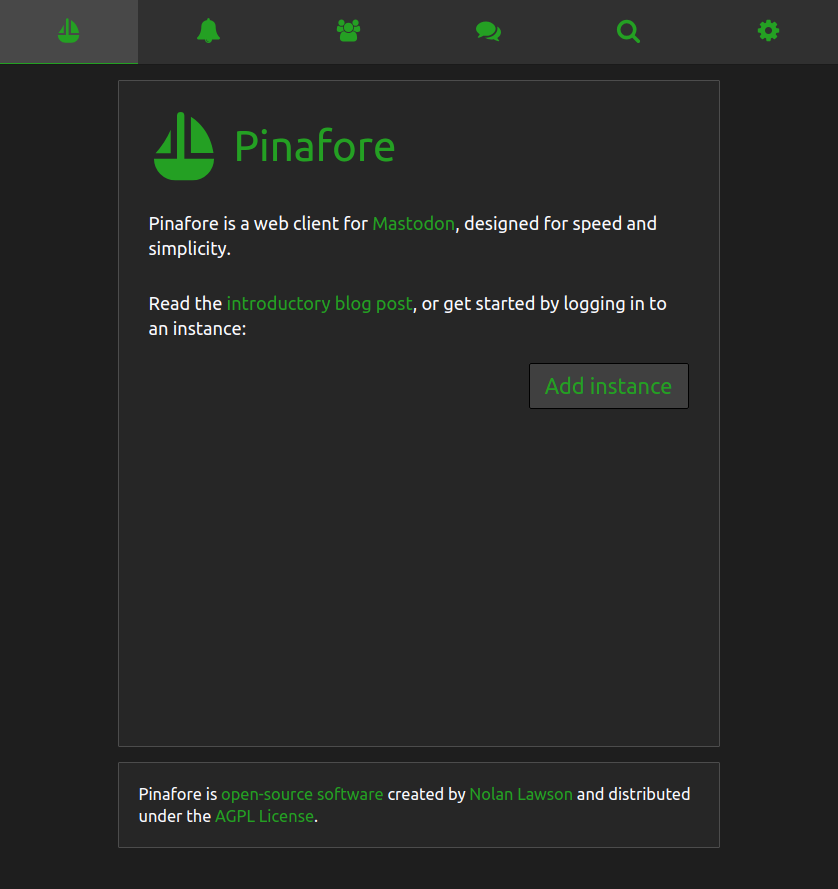
Task: Click the text 'an instance:'
Action: 197,329
